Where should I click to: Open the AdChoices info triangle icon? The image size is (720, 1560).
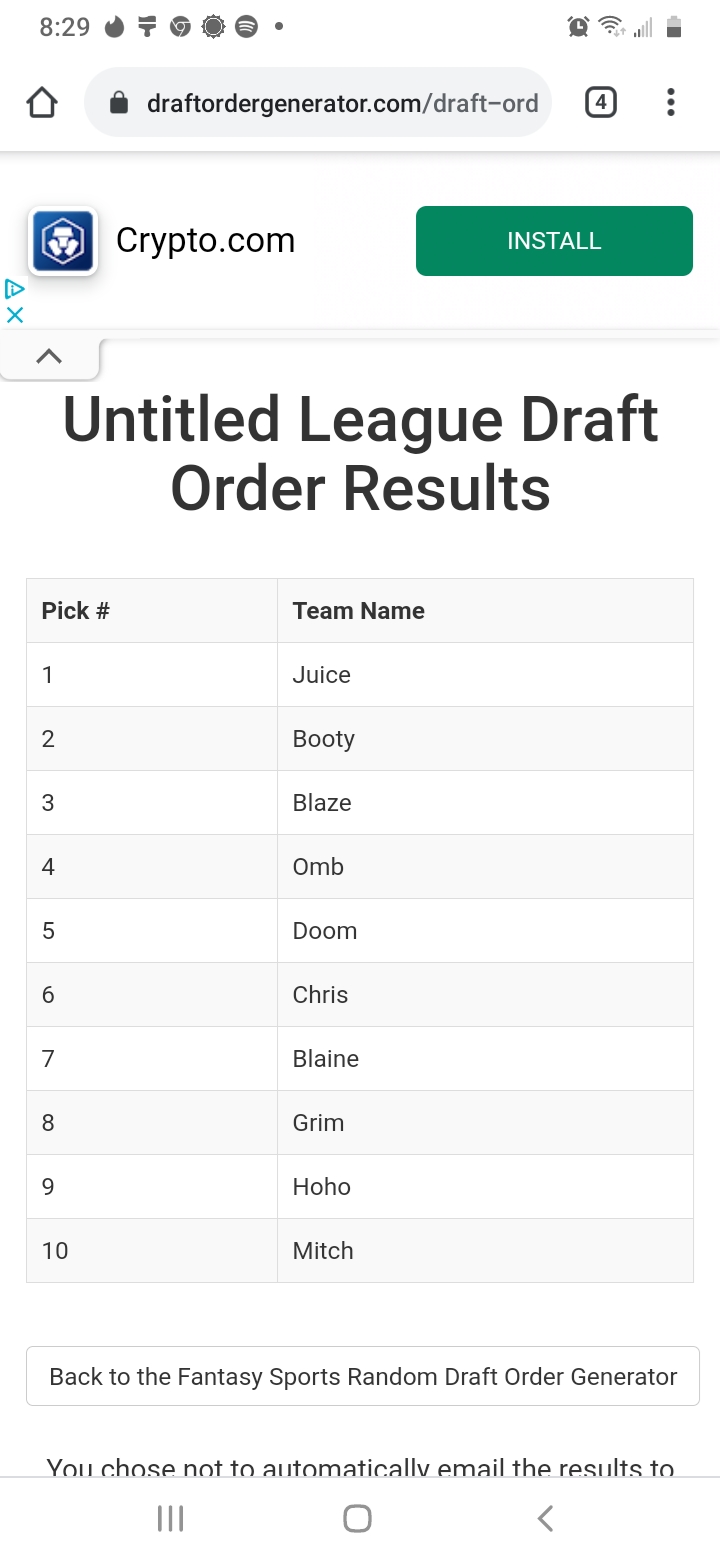pyautogui.click(x=14, y=290)
